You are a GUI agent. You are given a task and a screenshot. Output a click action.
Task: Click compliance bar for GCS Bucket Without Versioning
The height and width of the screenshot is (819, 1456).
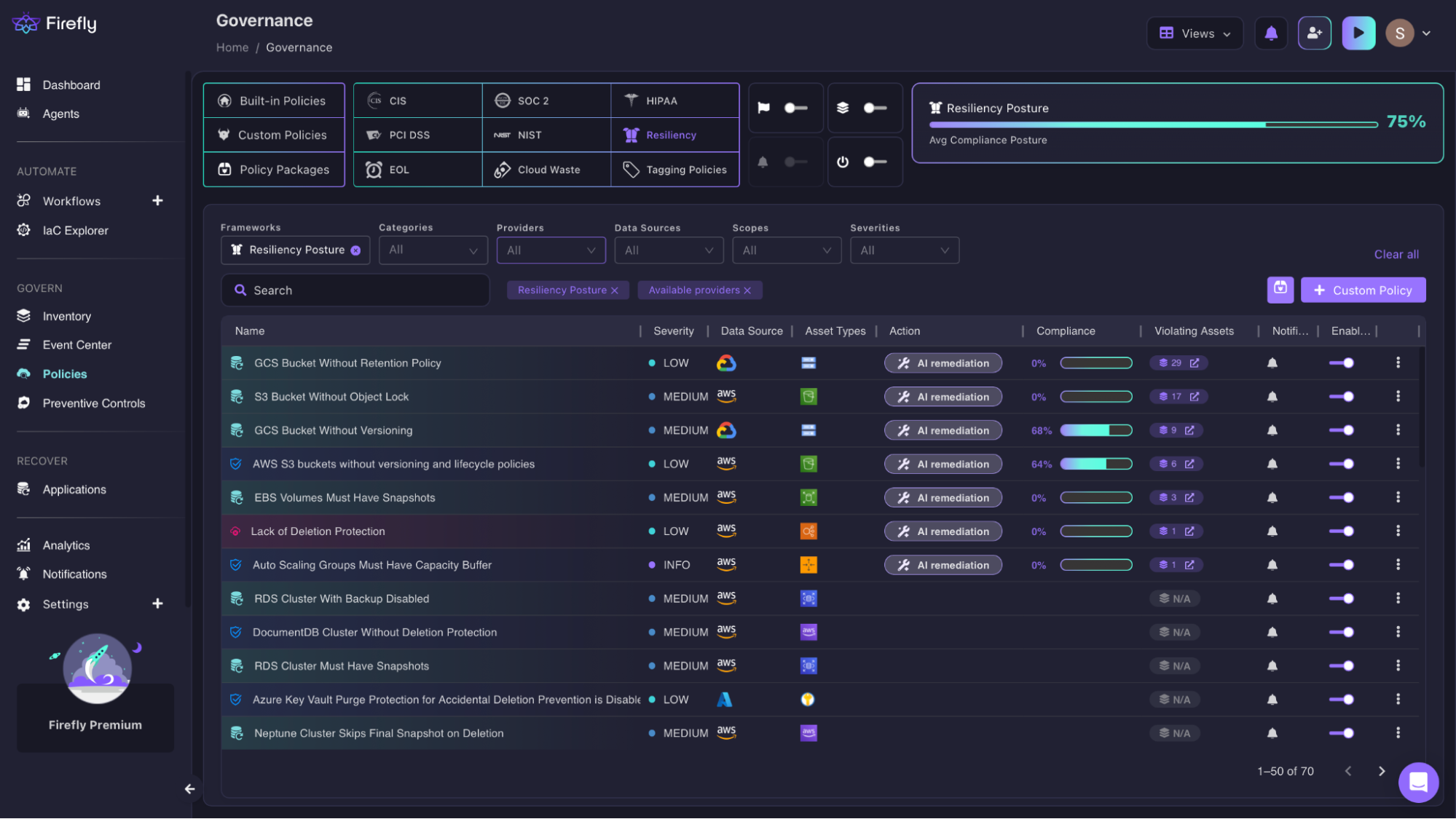(x=1095, y=431)
